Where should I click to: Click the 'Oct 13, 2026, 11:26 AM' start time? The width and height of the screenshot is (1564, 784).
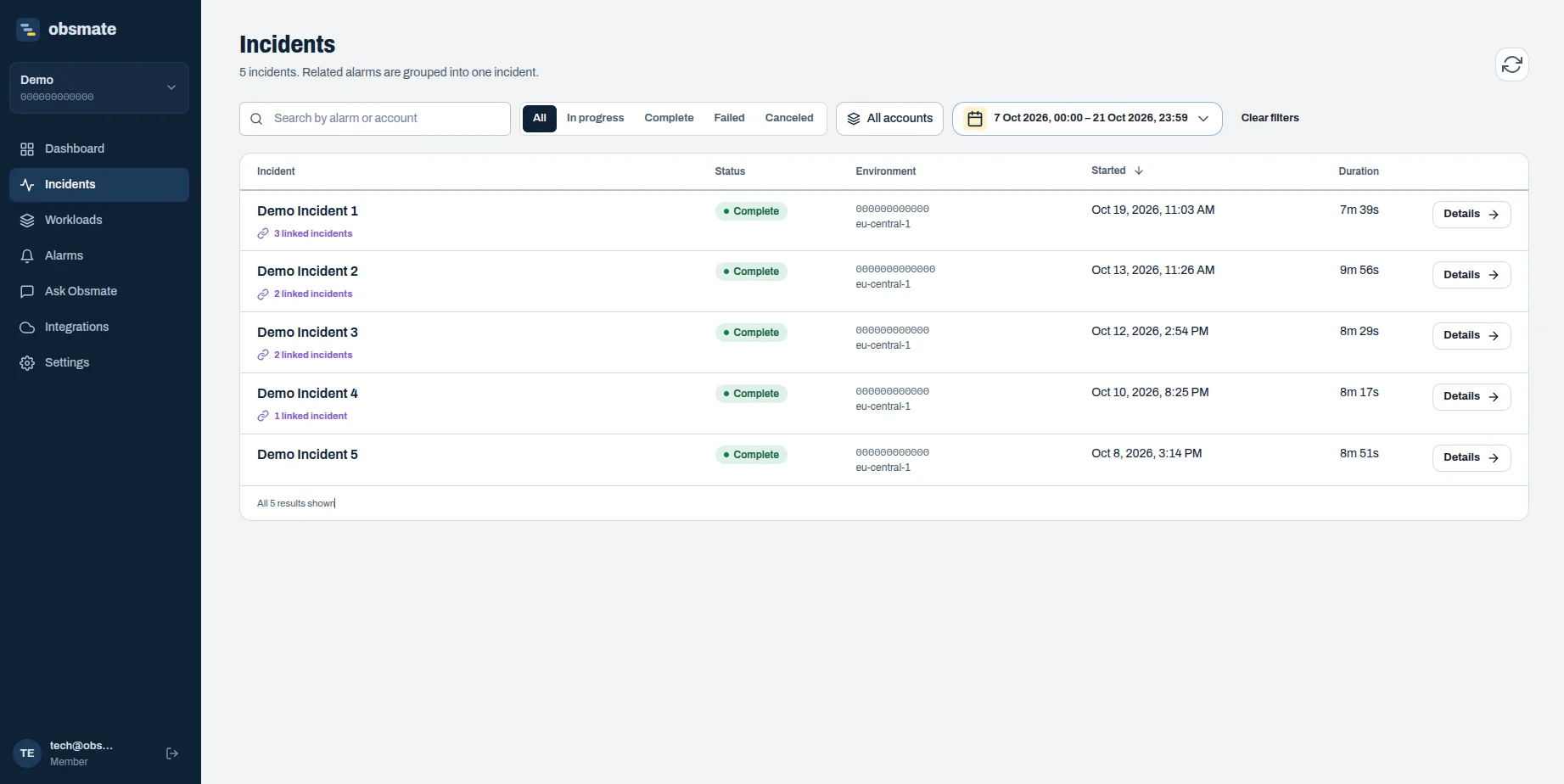point(1152,271)
